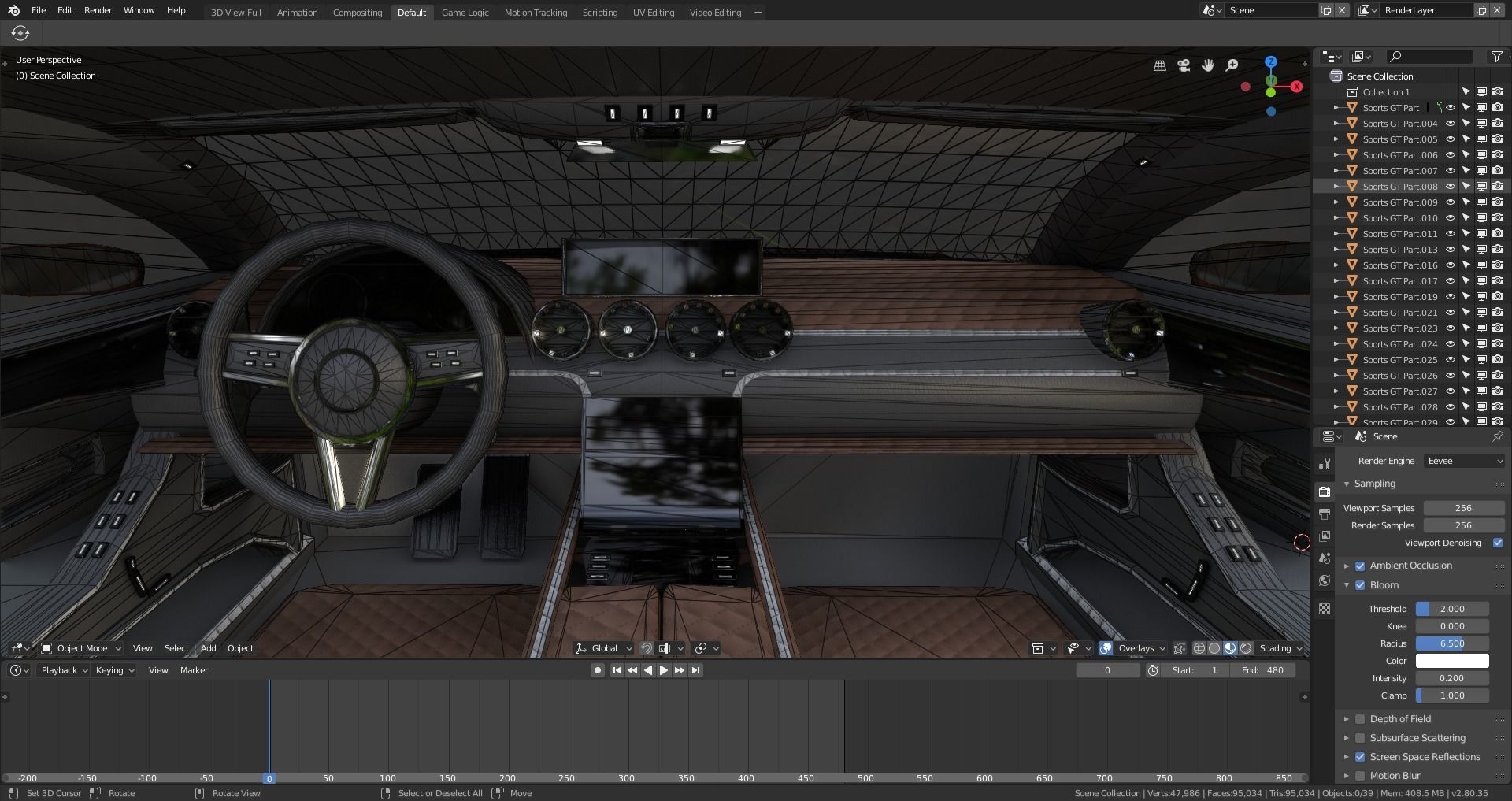Switch to rendered viewport shading
1512x801 pixels.
pyautogui.click(x=1246, y=648)
